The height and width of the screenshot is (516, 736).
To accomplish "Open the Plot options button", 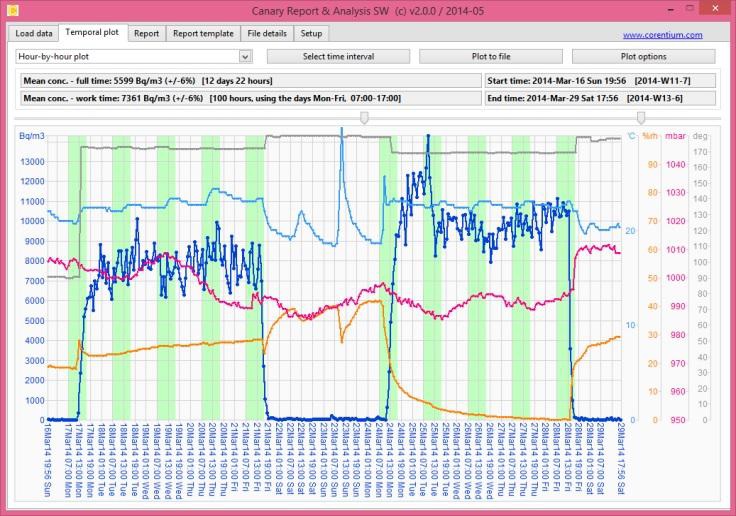I will 644,56.
